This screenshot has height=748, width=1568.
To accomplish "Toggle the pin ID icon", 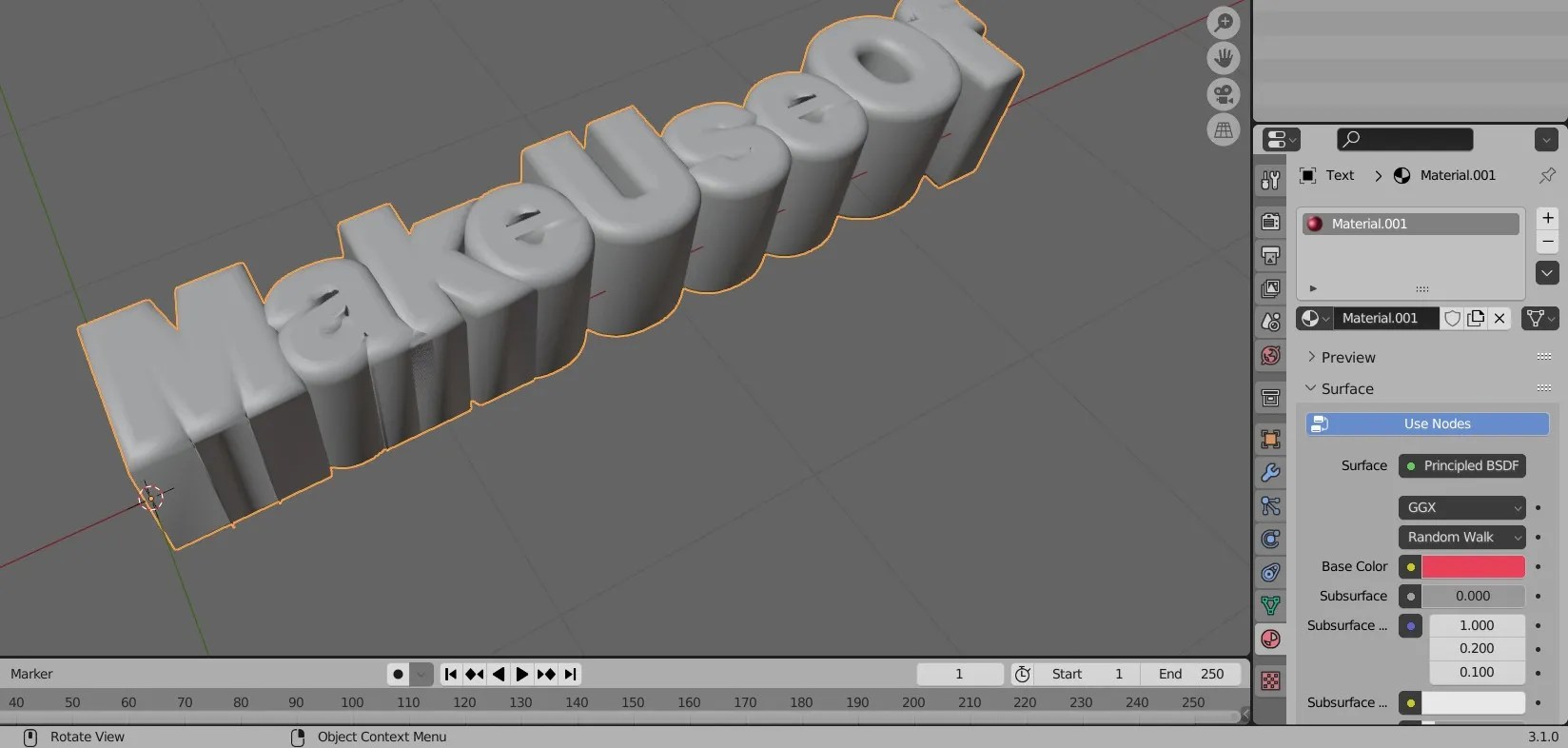I will coord(1547,175).
